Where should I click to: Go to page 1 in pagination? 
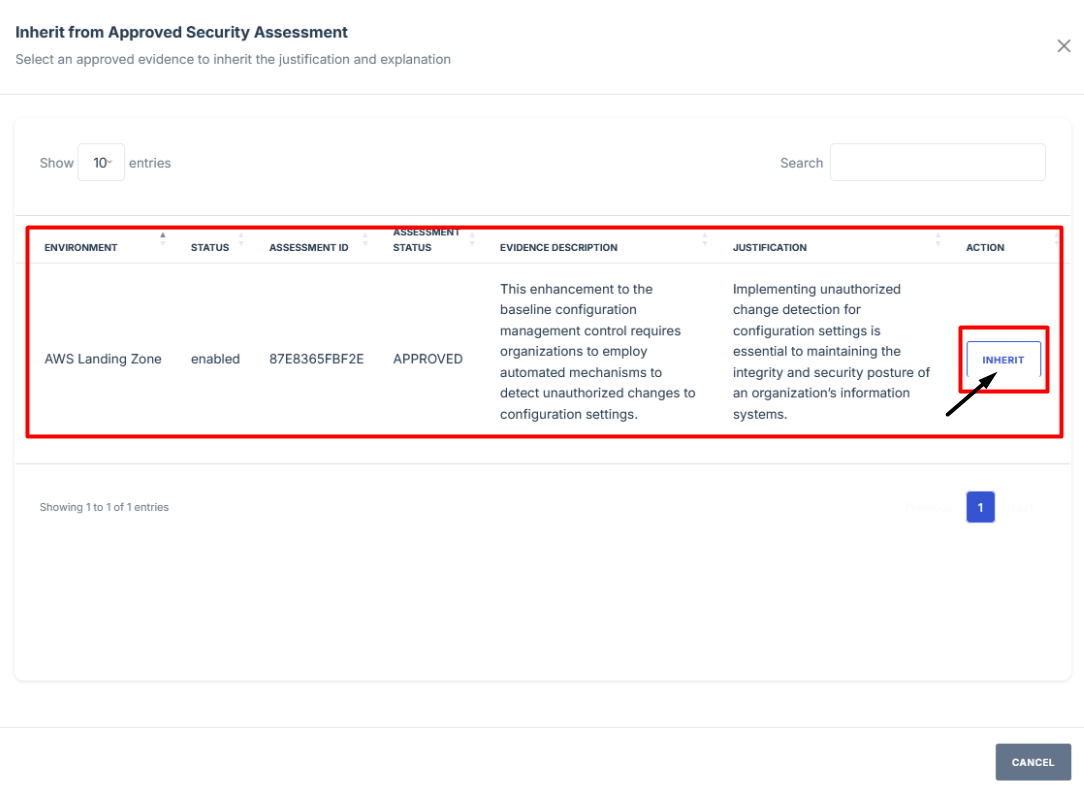(x=980, y=508)
